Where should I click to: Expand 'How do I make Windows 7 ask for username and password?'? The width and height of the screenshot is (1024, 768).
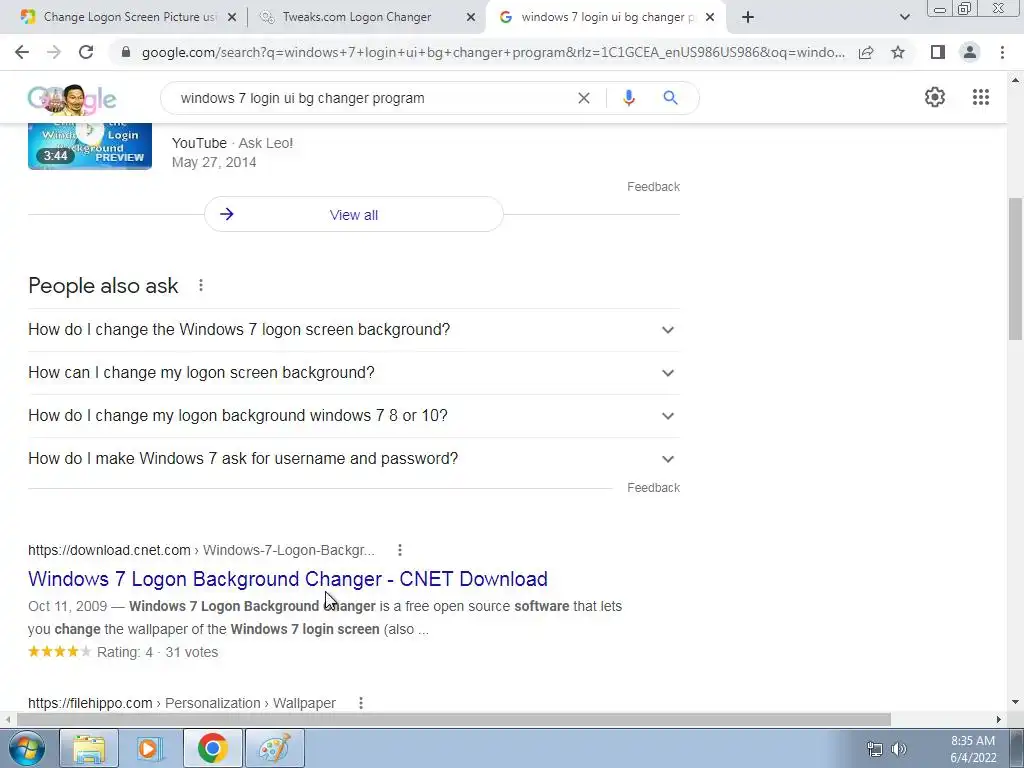tap(354, 459)
